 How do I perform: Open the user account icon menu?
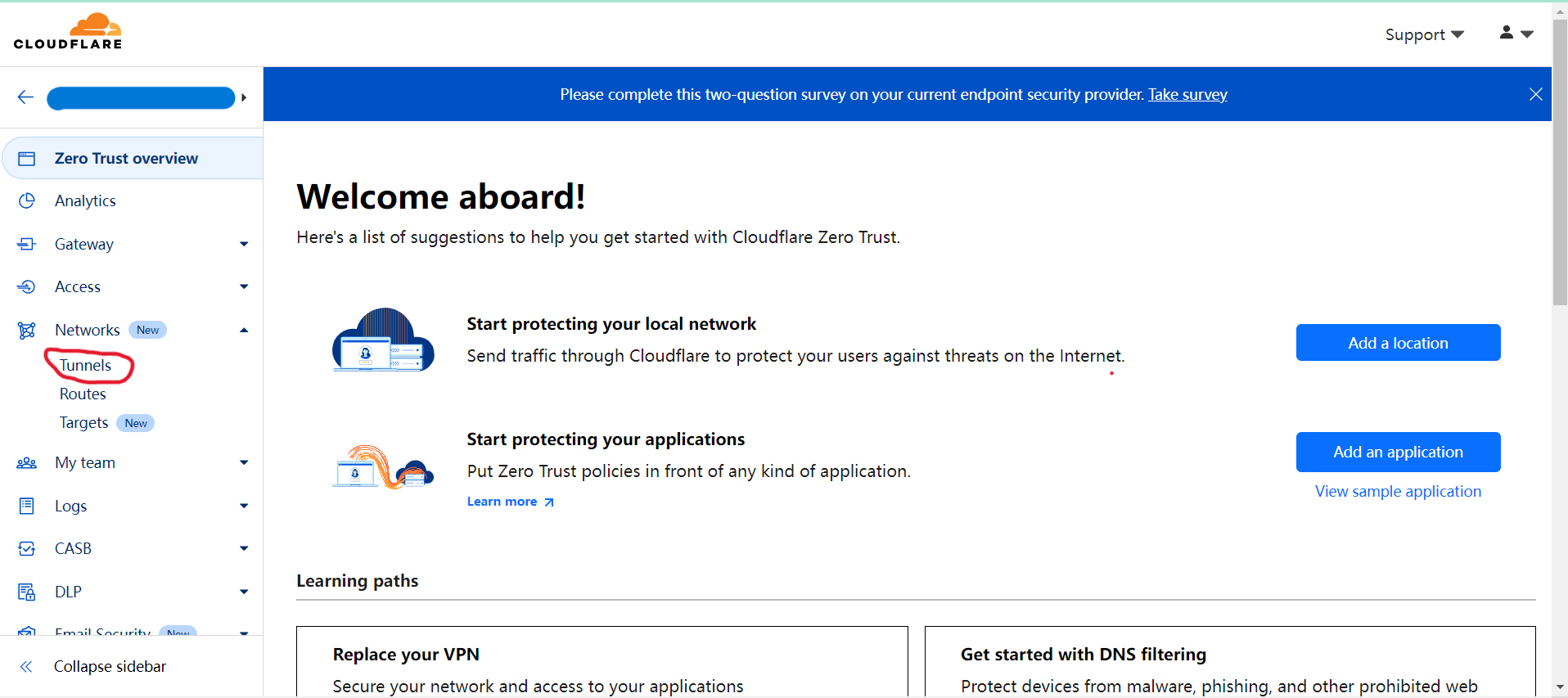point(1516,34)
